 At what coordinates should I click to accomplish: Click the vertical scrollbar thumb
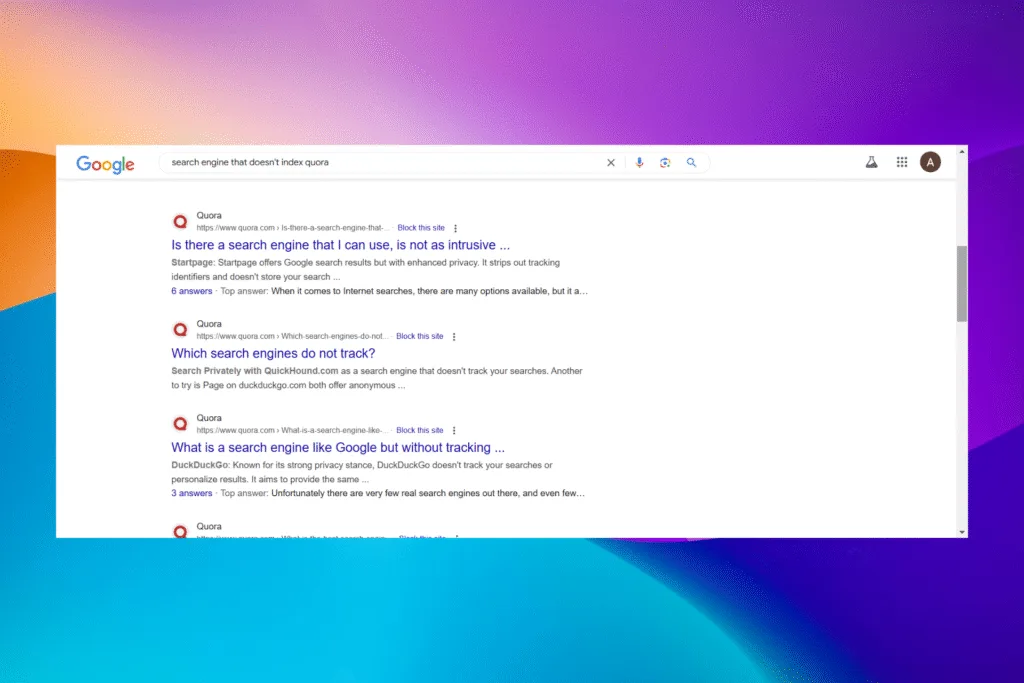coord(962,283)
